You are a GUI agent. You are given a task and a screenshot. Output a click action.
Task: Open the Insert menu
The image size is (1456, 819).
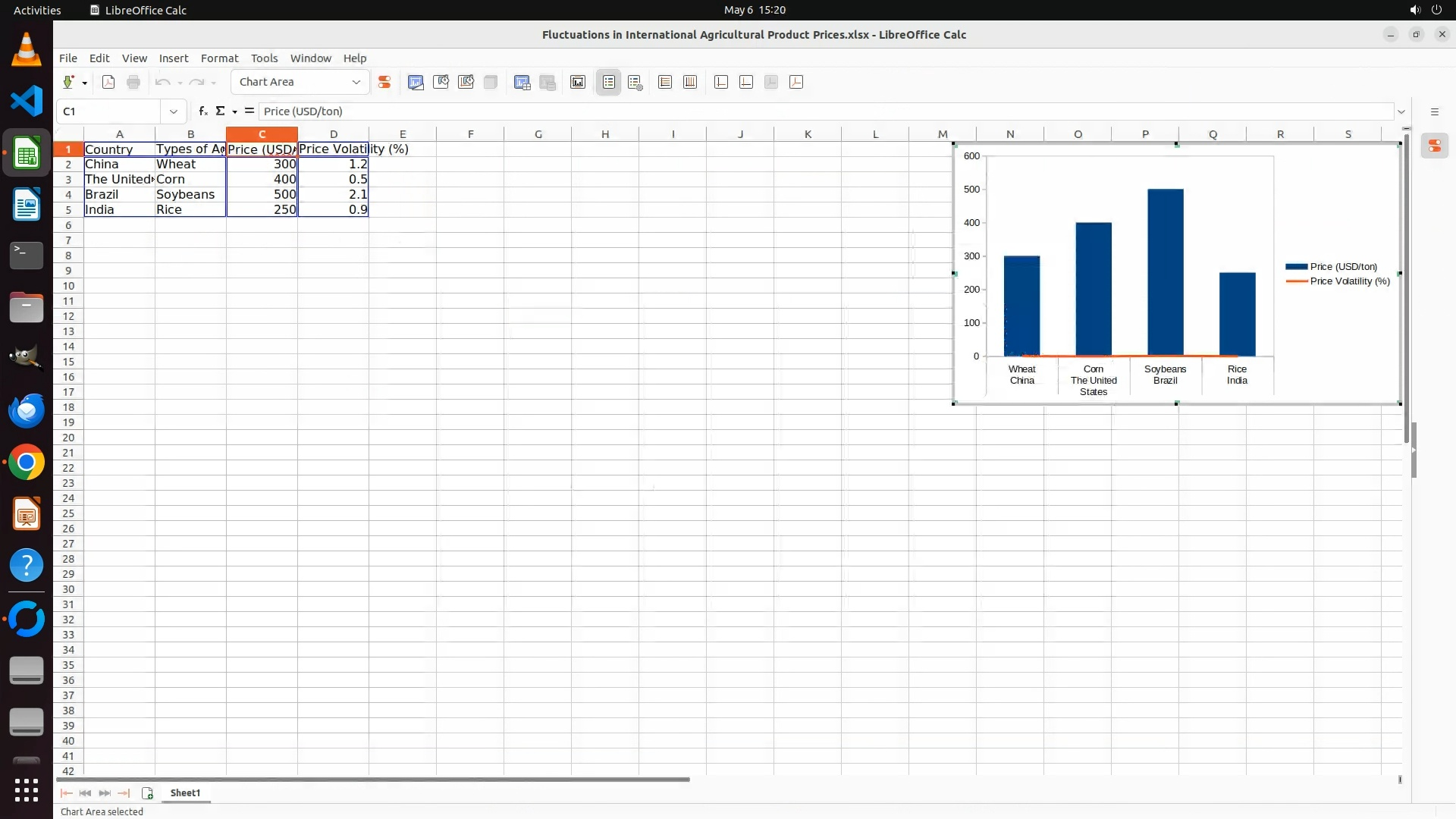(173, 58)
